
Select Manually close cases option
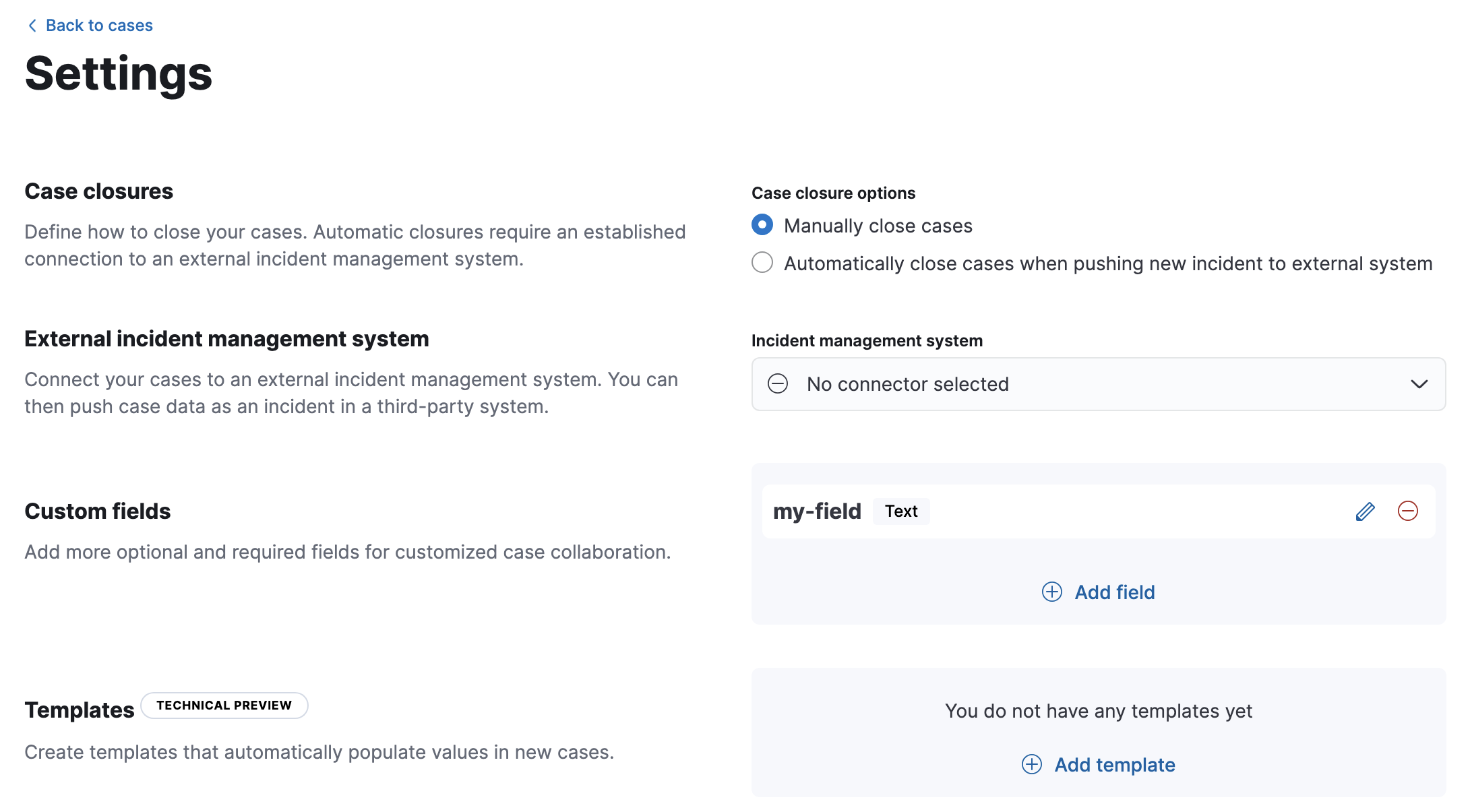click(762, 226)
